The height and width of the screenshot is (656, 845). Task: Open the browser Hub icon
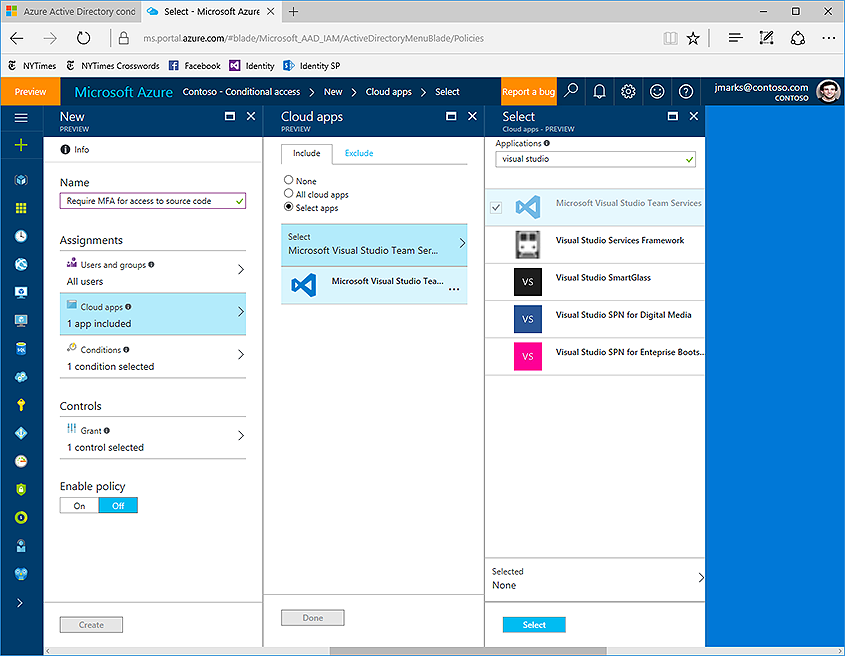[x=735, y=38]
